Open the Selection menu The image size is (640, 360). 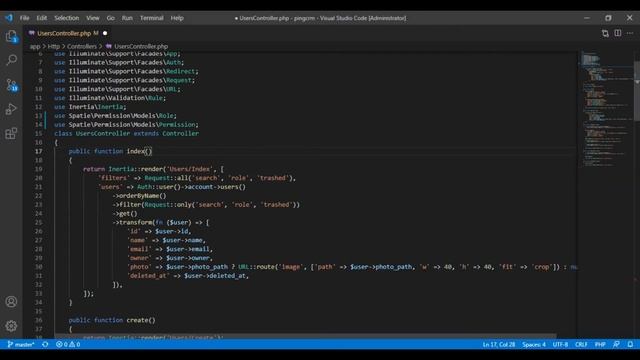[x=67, y=18]
